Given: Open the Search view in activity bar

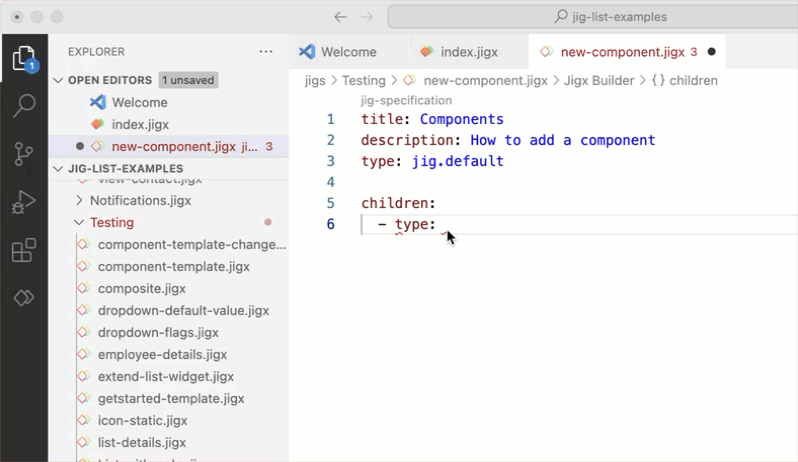Looking at the screenshot, I should 24,105.
